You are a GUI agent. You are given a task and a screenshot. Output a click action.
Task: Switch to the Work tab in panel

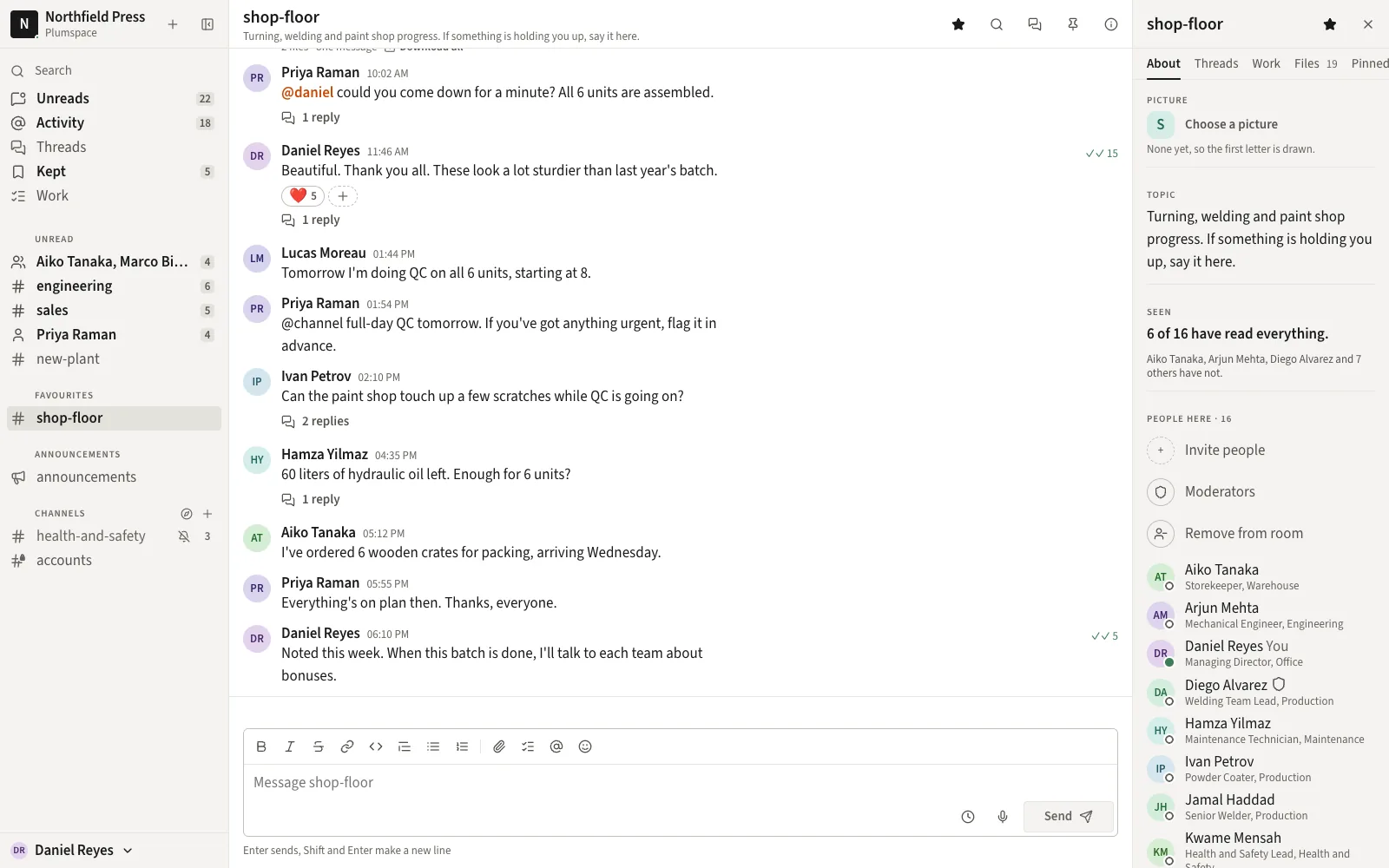point(1266,63)
